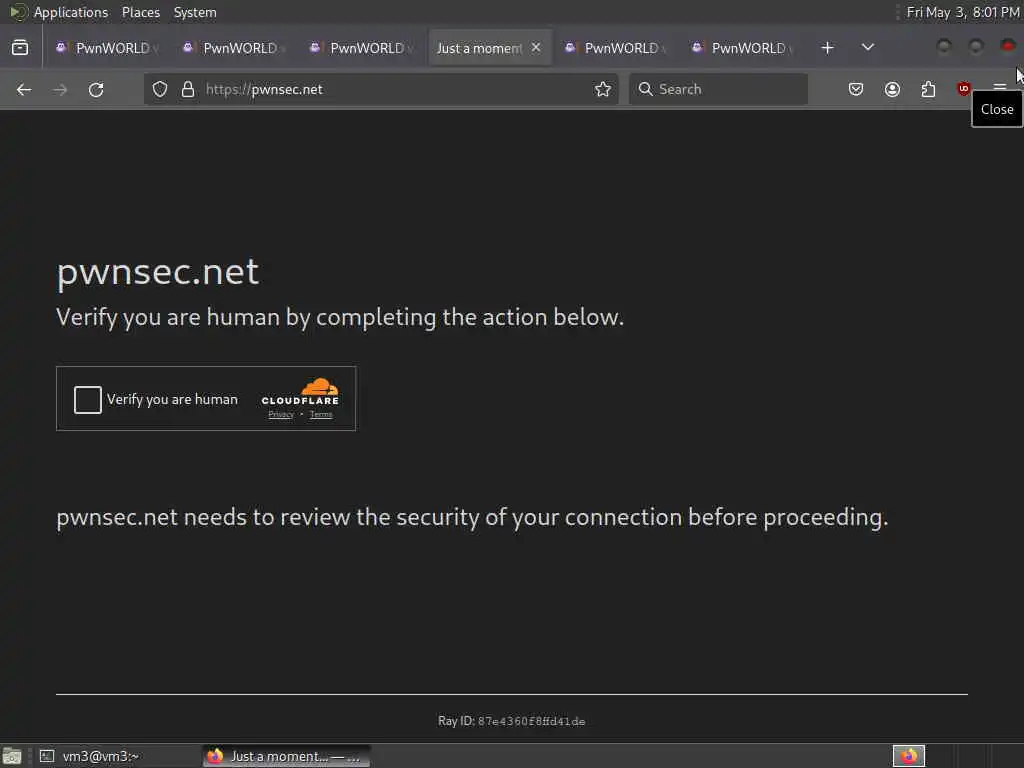This screenshot has width=1024, height=768.
Task: Focus the Search input field
Action: (718, 89)
